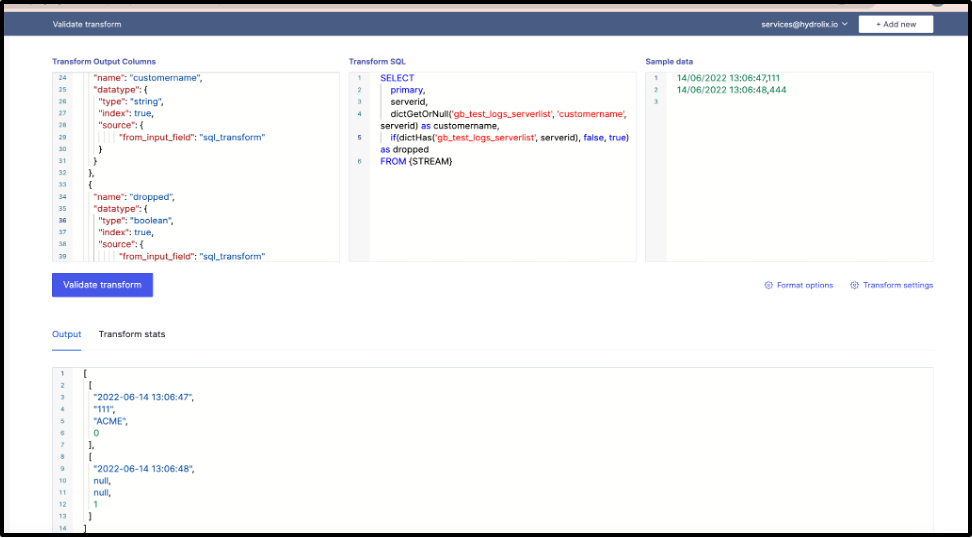Click the output value 0 on line 6
972x538 pixels.
point(96,433)
